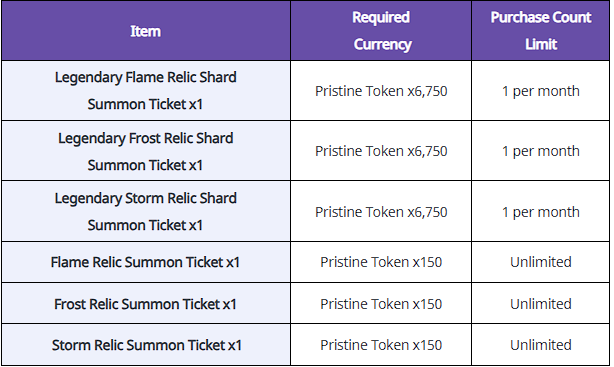
Task: Click 1 per month for Legendary Frost row
Action: [x=540, y=151]
